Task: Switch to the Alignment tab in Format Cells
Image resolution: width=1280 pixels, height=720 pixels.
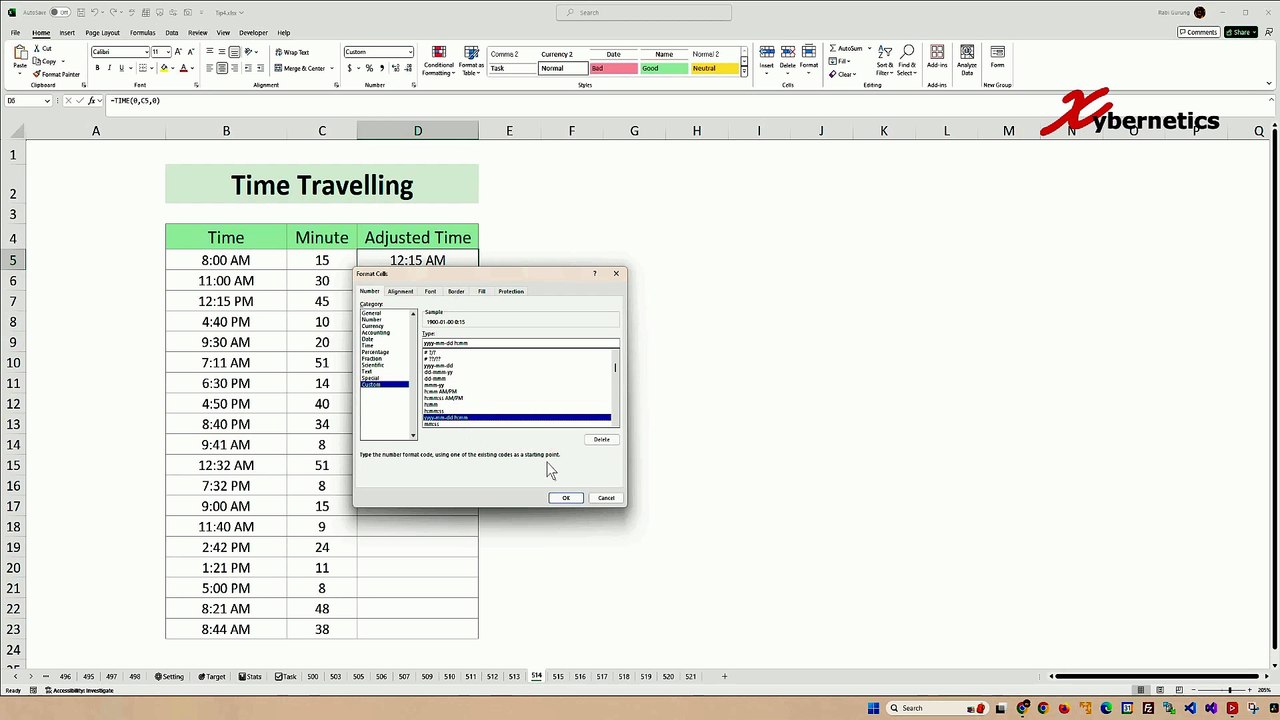Action: [x=400, y=291]
